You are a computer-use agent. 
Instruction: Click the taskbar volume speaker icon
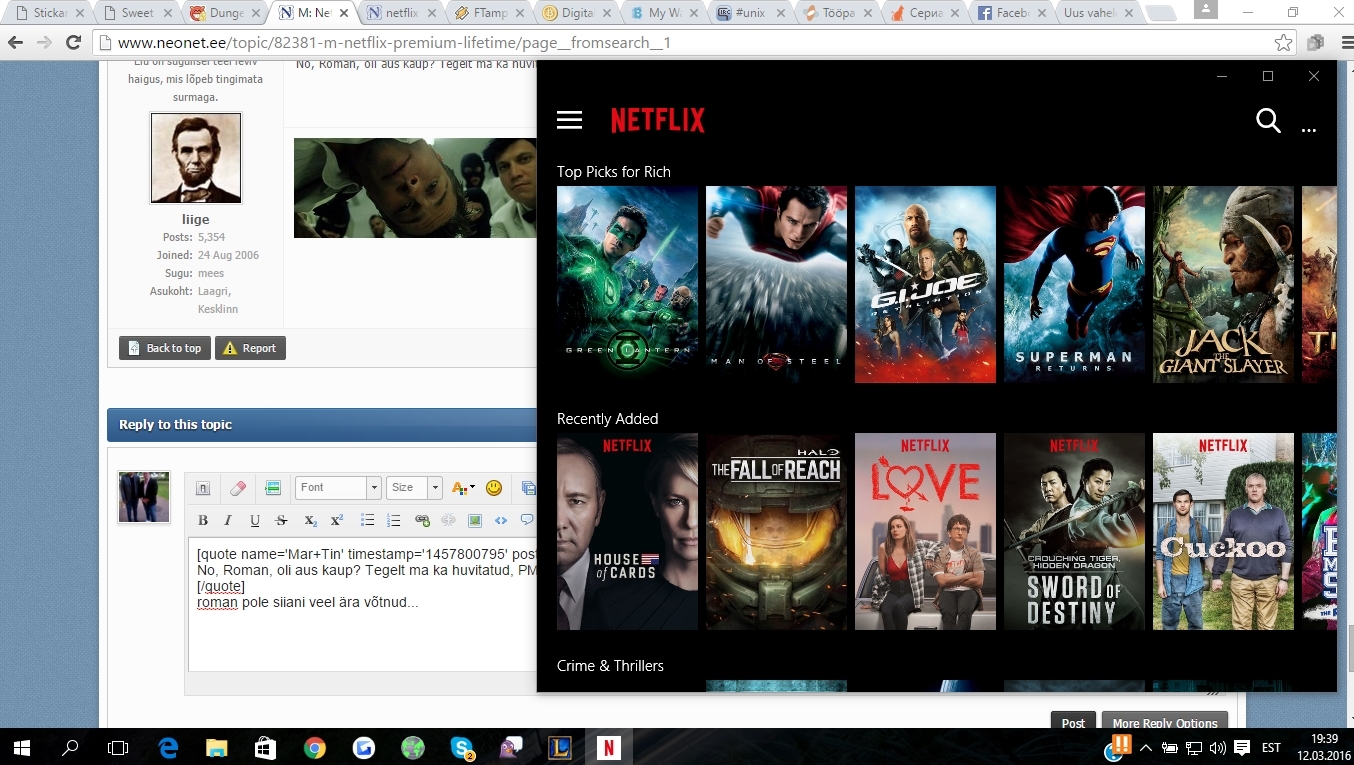(x=1217, y=748)
